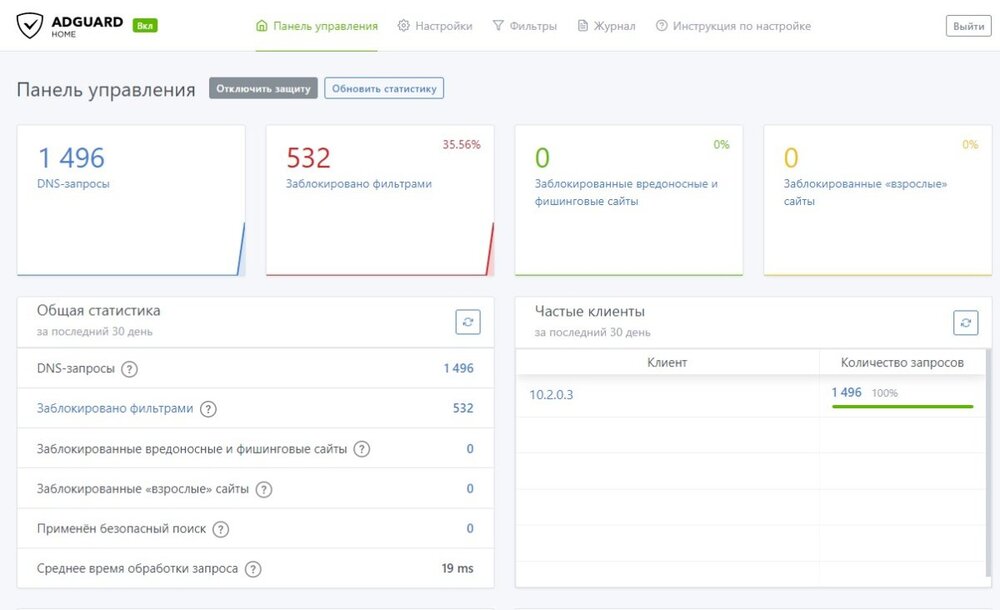Click the AdGuard Home shield logo
Screen dimensions: 1000x610
[31, 26]
